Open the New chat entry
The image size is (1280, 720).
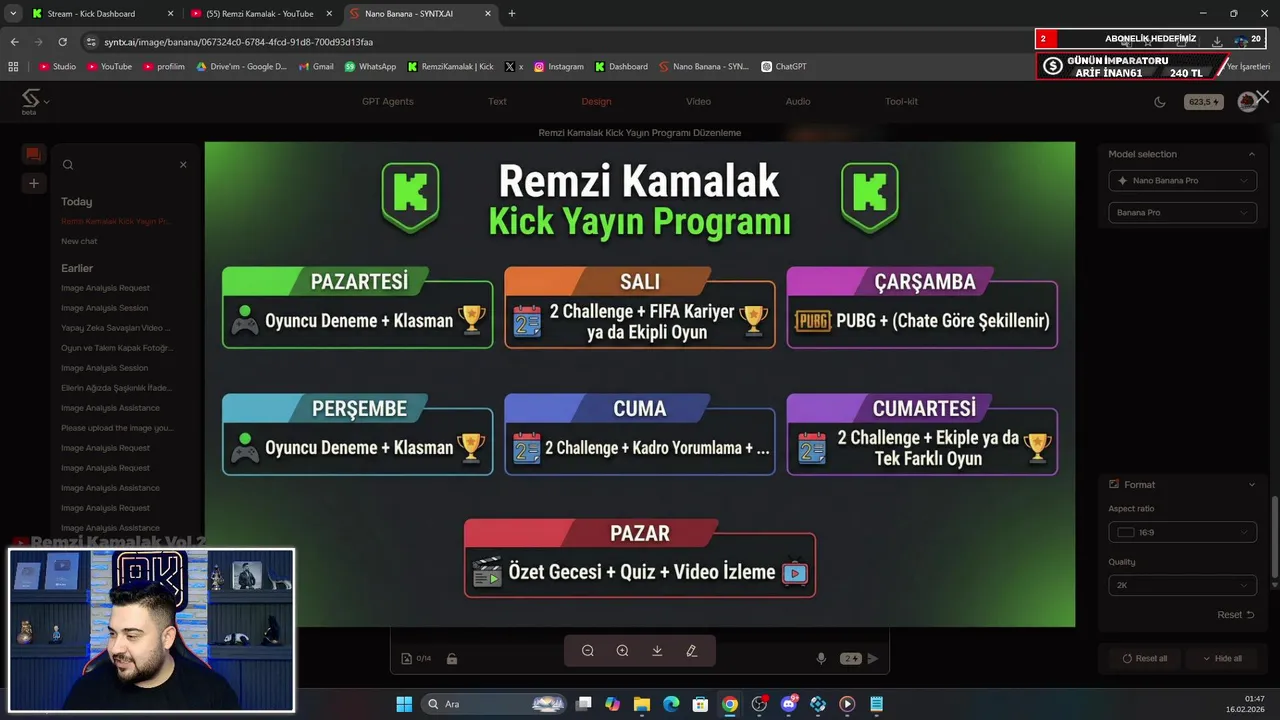[79, 241]
